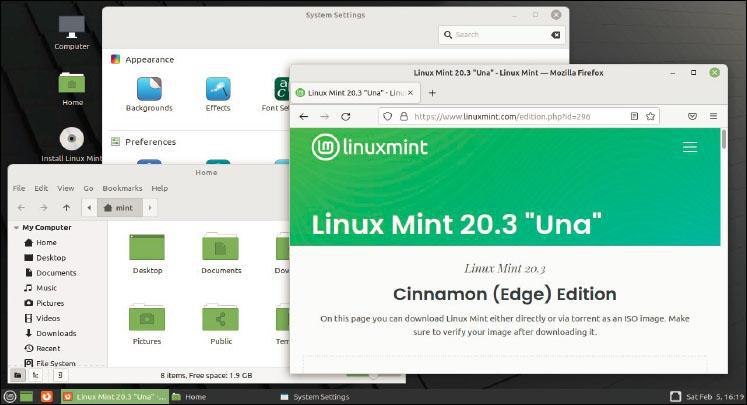This screenshot has height=405, width=747.
Task: Open the View menu in file manager
Action: tap(66, 188)
